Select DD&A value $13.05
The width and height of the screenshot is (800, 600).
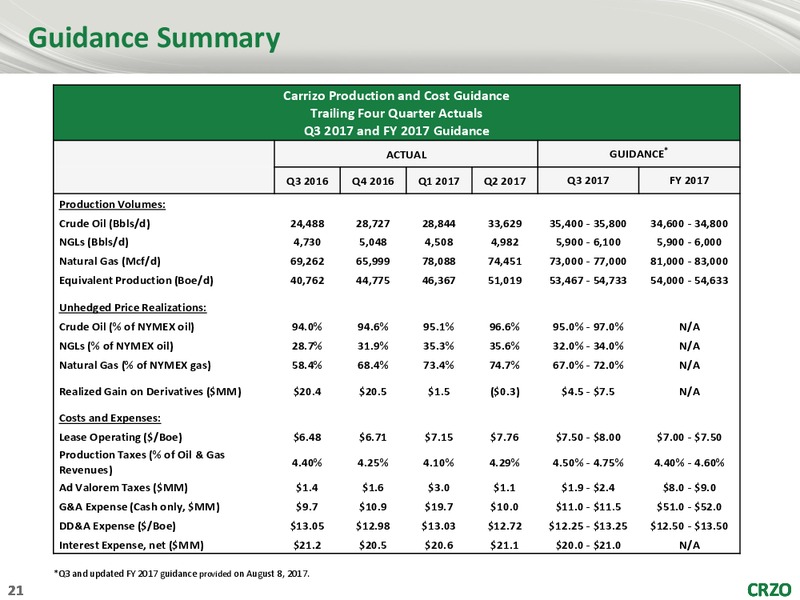[x=307, y=526]
